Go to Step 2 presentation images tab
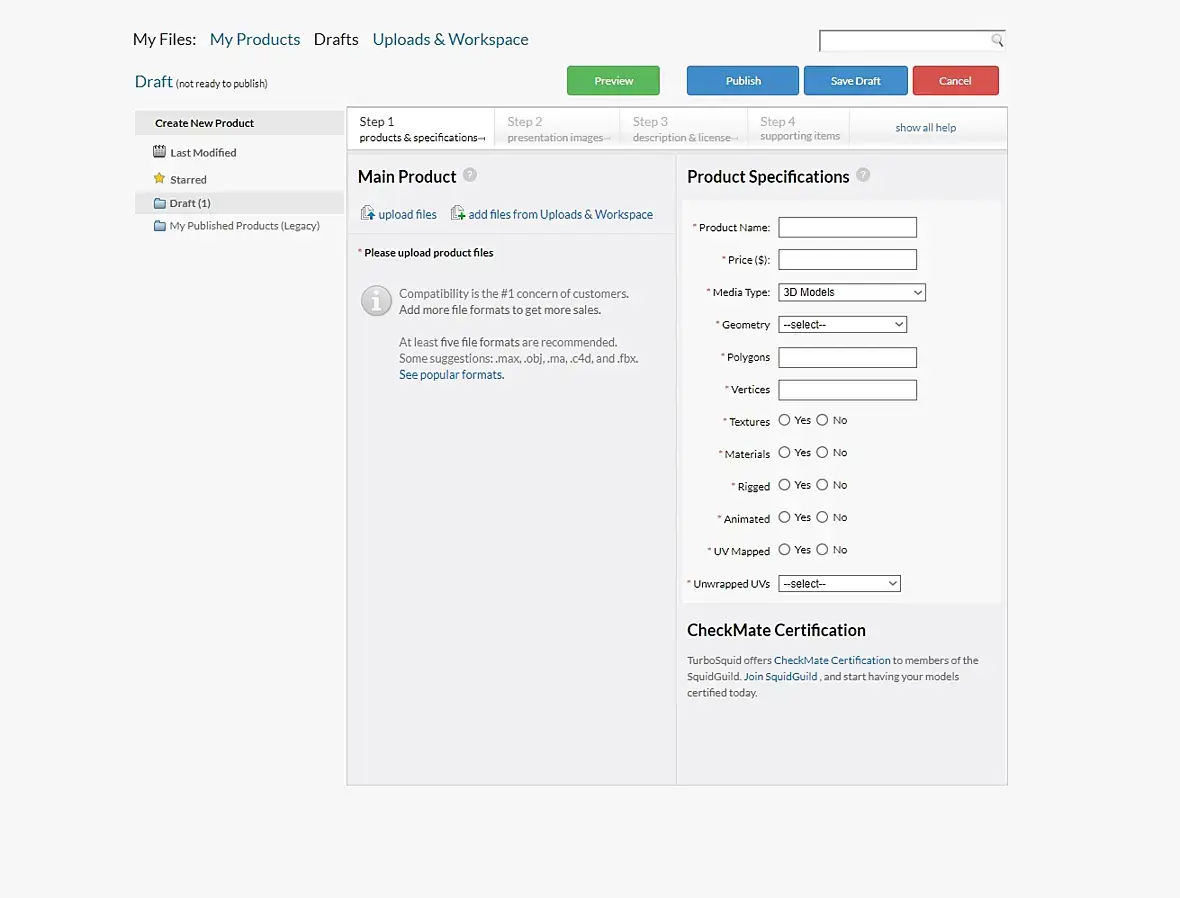 point(558,128)
